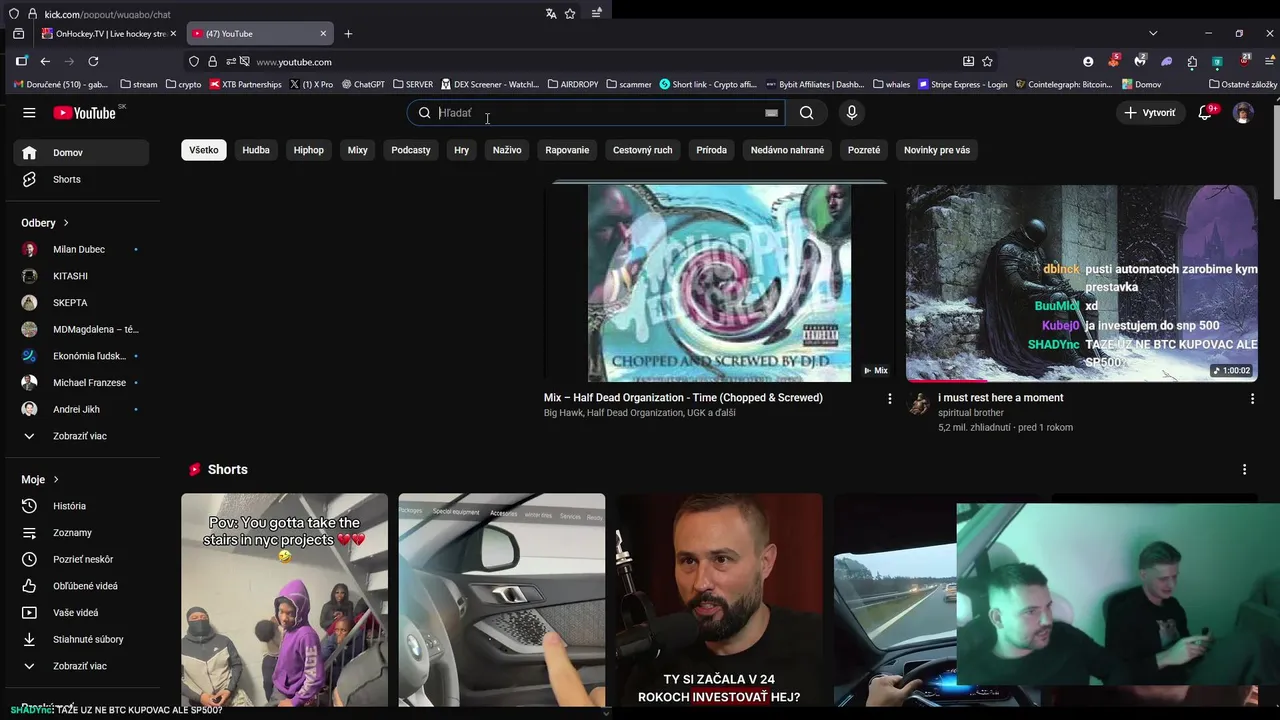Open the 'TY SI ZAČALA V 24' Short
Image resolution: width=1280 pixels, height=720 pixels.
(719, 600)
